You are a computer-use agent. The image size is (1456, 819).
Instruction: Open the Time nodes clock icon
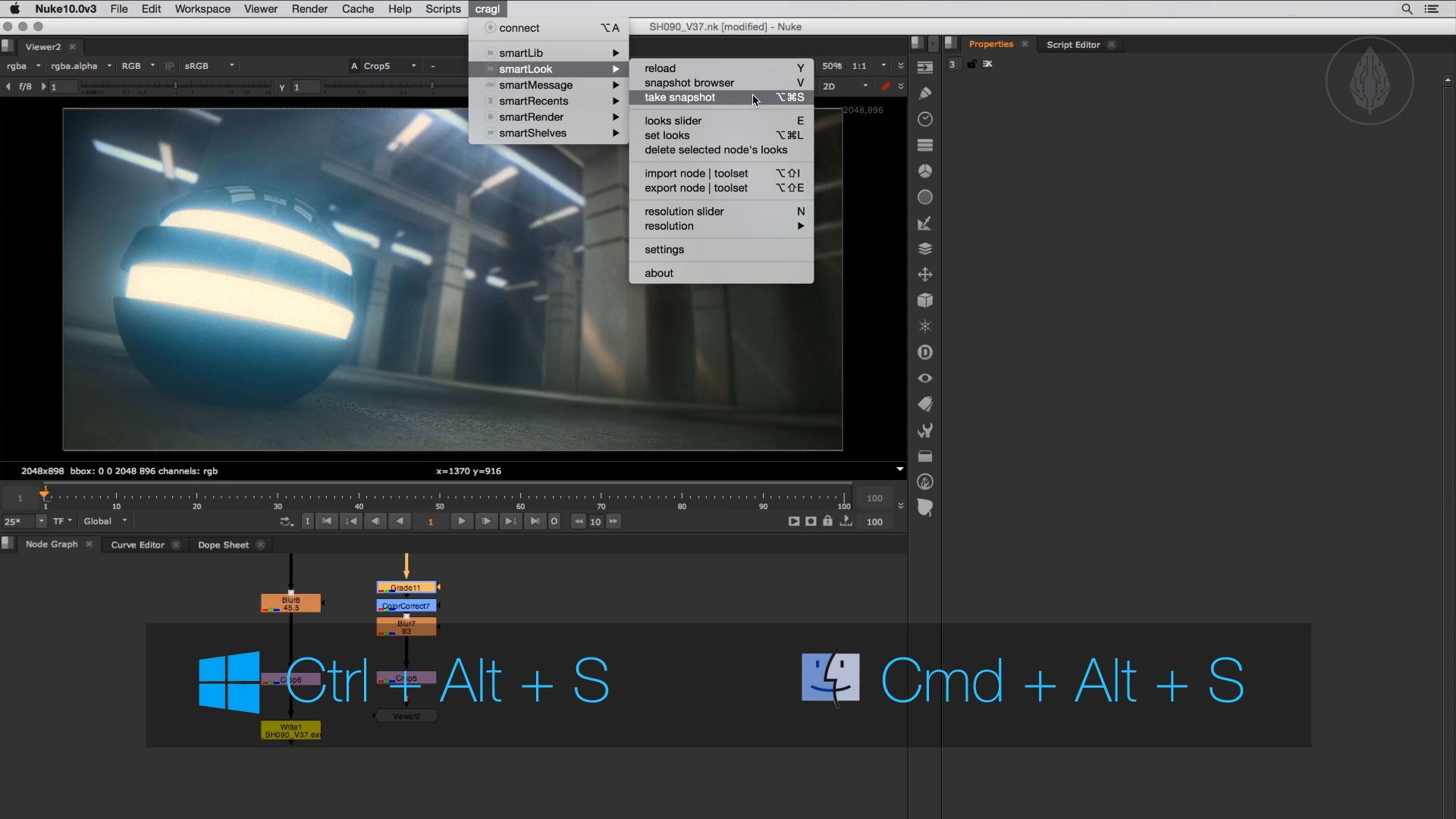coord(925,119)
